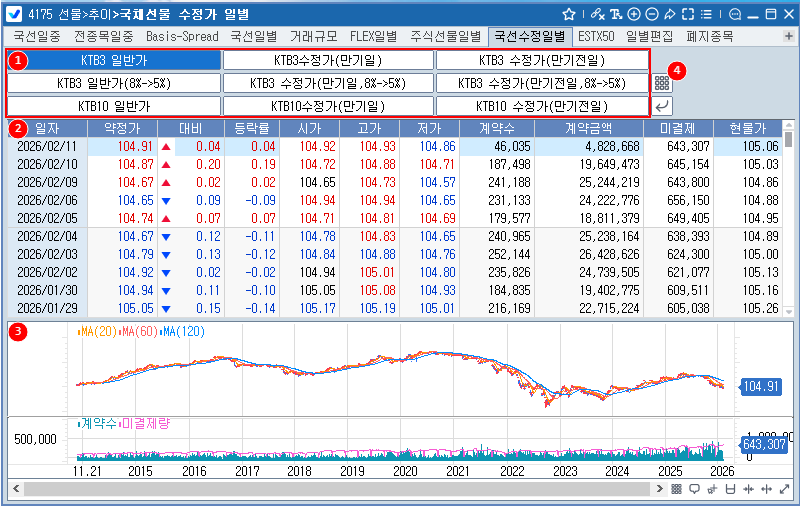Toggle the 미결제량 legend in volume chart
Image resolution: width=801 pixels, height=507 pixels.
click(x=145, y=424)
